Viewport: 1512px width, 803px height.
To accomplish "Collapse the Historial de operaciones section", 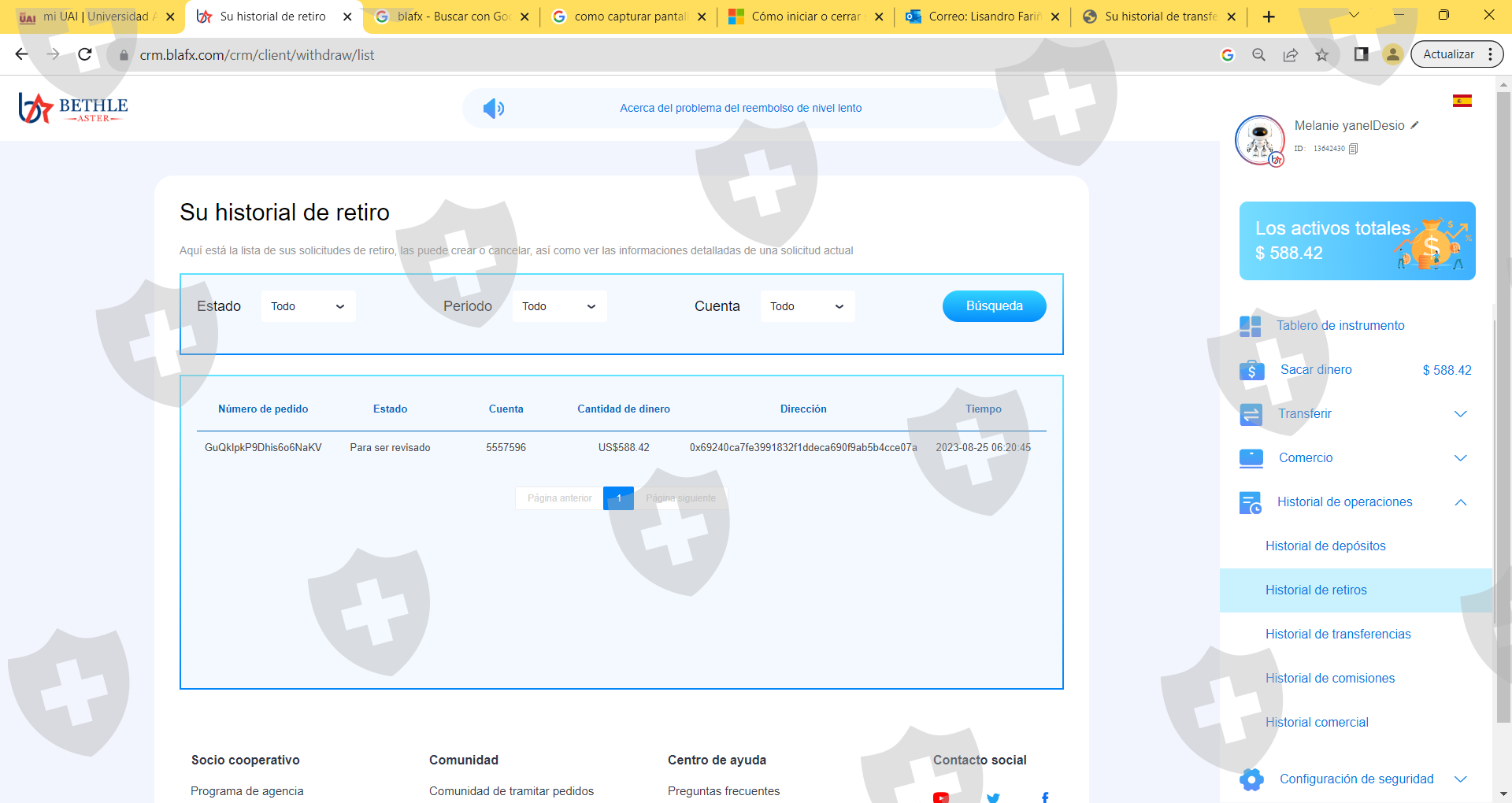I will tap(1459, 502).
